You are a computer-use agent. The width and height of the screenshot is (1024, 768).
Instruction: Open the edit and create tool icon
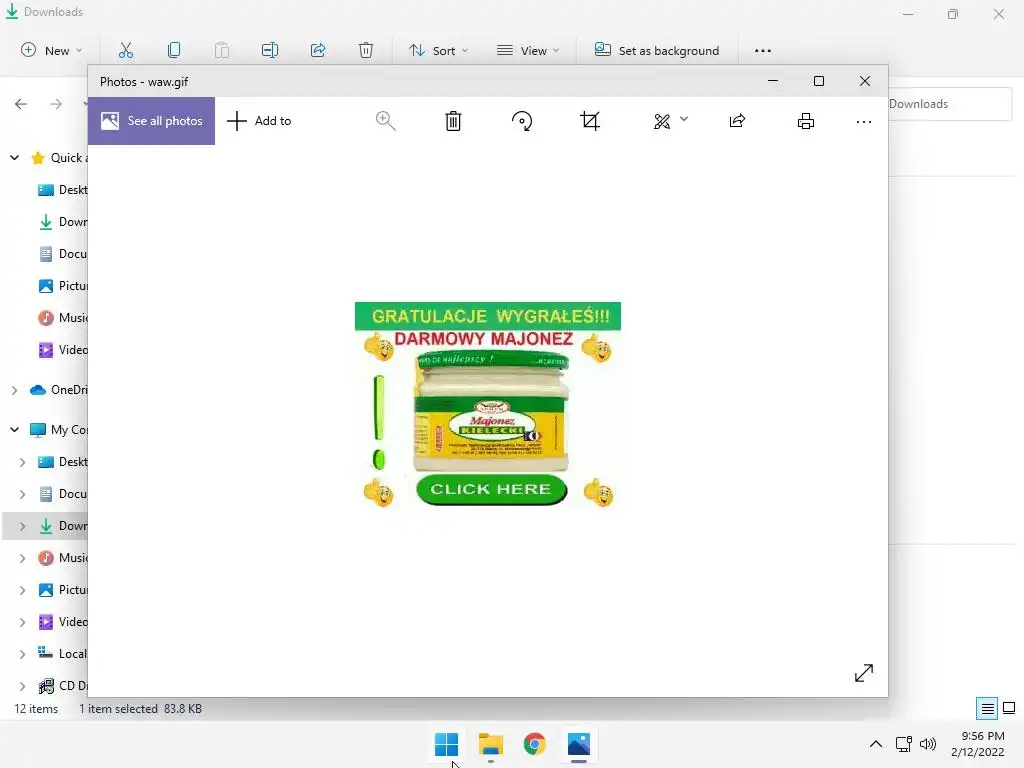click(x=662, y=121)
